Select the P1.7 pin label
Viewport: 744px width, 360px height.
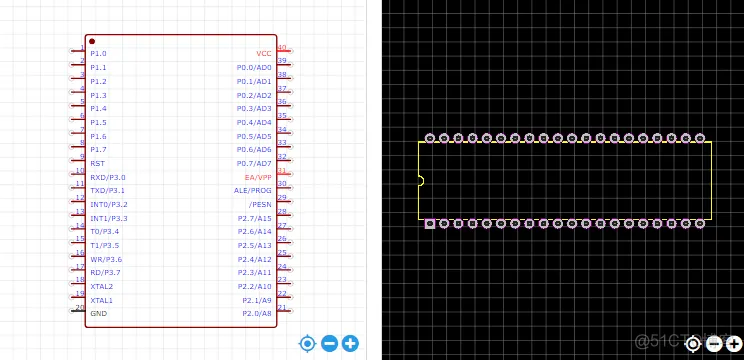(x=98, y=149)
